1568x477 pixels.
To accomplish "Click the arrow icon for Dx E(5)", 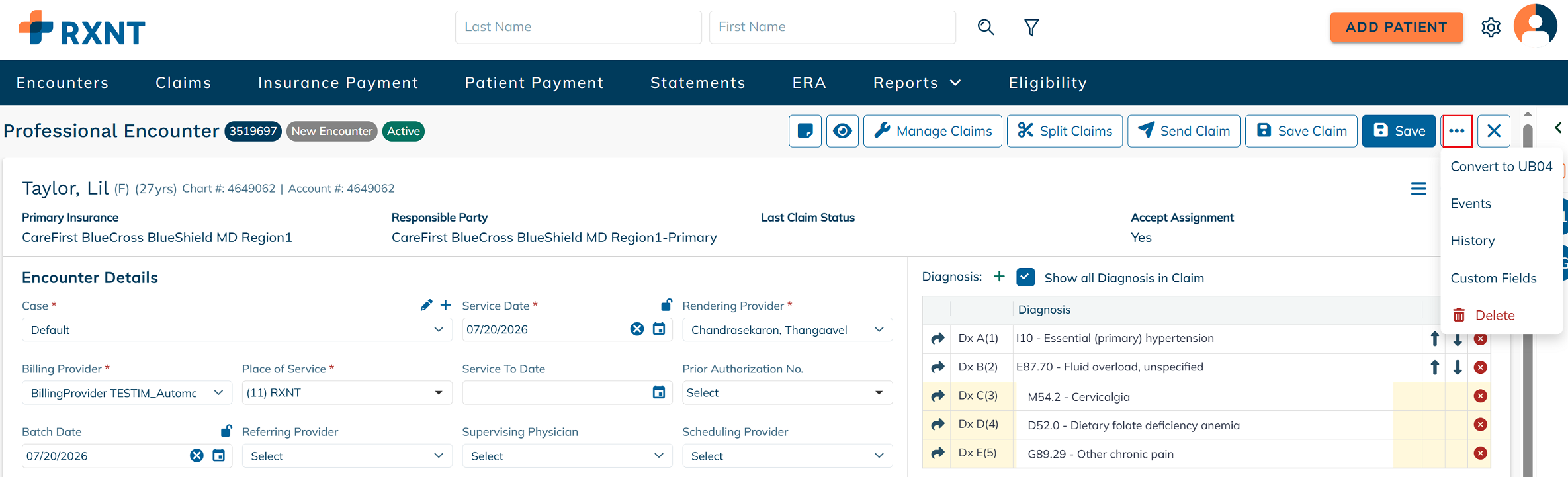I will click(x=937, y=453).
